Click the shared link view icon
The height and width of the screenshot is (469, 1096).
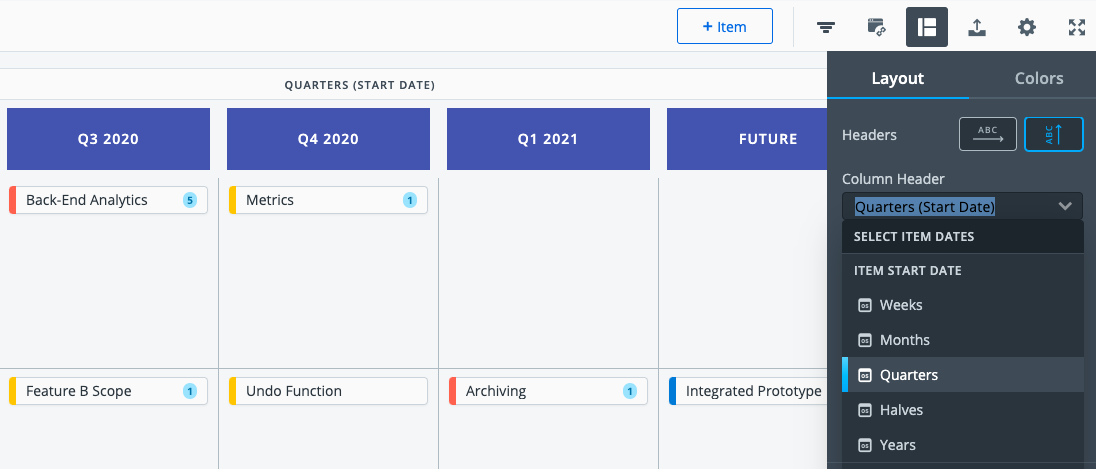click(x=877, y=27)
